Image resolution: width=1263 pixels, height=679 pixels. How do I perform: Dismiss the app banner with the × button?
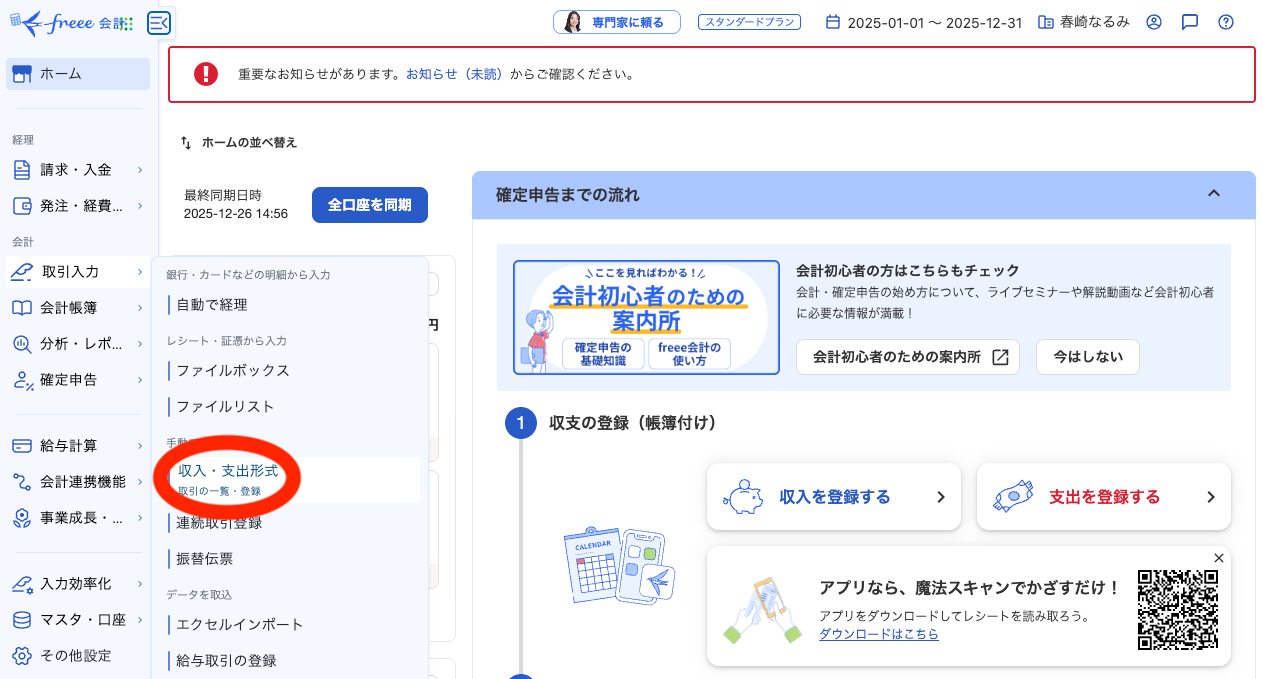click(x=1219, y=558)
